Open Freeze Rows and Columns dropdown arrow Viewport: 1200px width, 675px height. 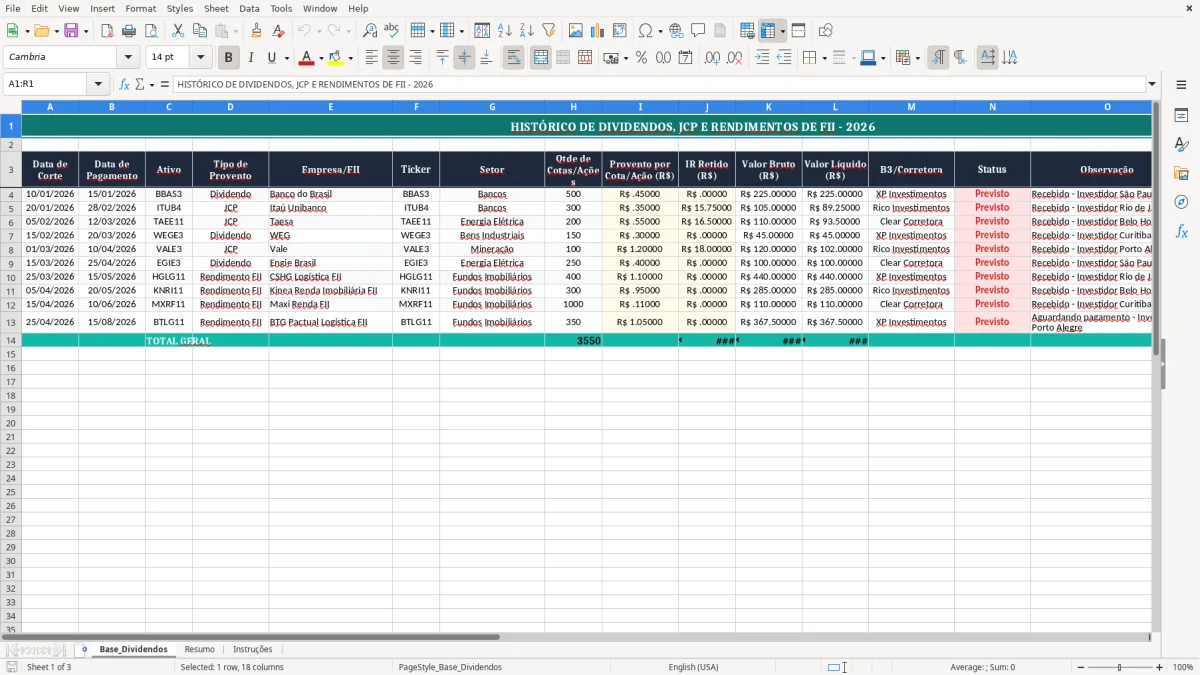782,31
